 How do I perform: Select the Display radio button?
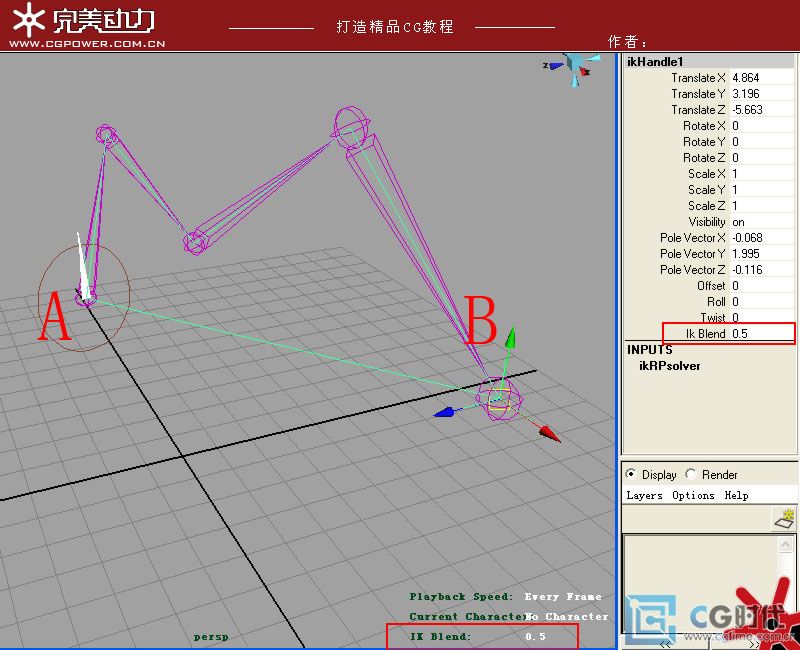(x=631, y=474)
